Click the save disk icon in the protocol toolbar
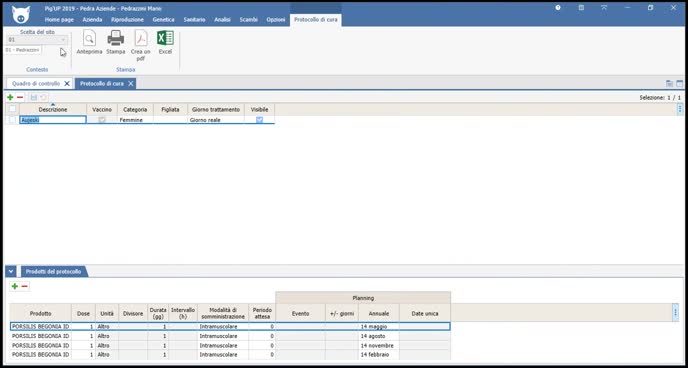The width and height of the screenshot is (688, 368). point(34,97)
